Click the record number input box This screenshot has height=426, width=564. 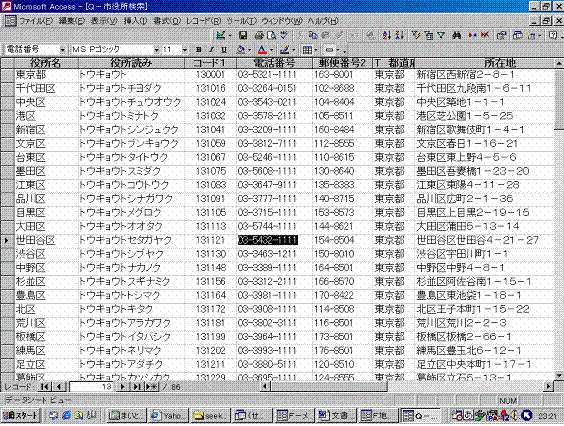[92, 387]
